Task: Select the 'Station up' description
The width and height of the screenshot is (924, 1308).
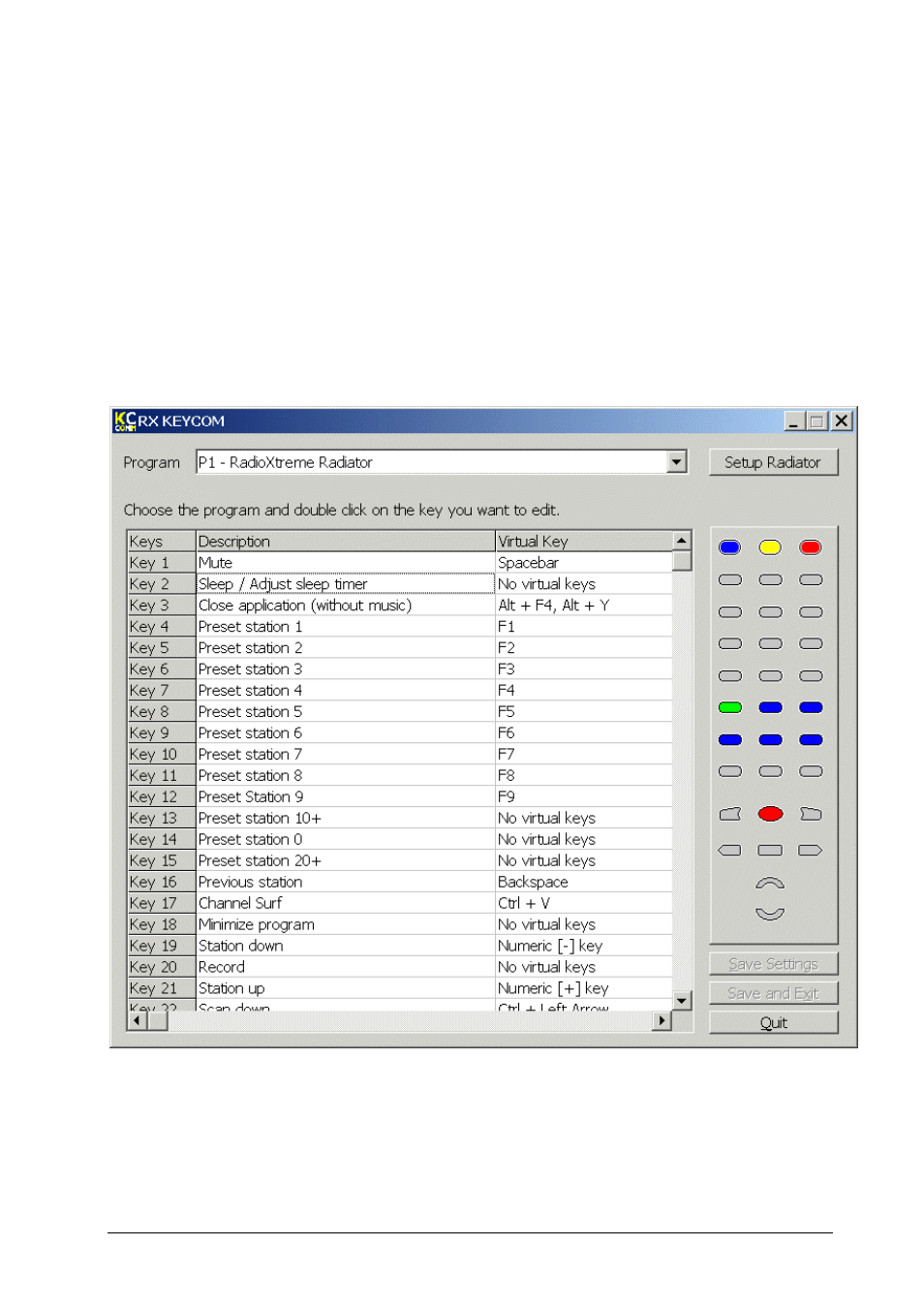Action: pos(345,989)
